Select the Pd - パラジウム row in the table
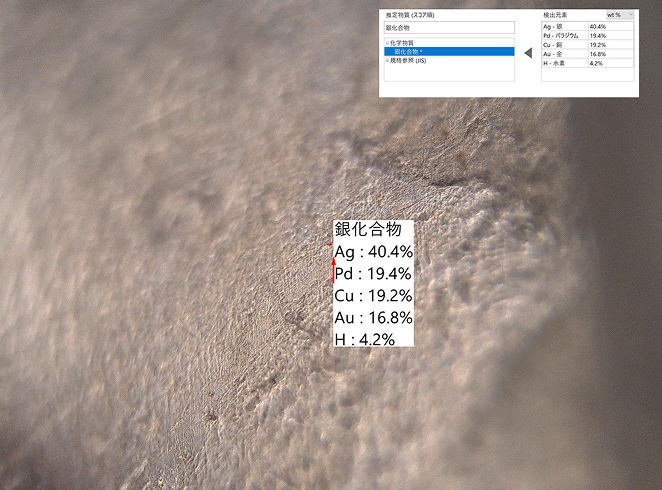This screenshot has width=662, height=490. [560, 35]
